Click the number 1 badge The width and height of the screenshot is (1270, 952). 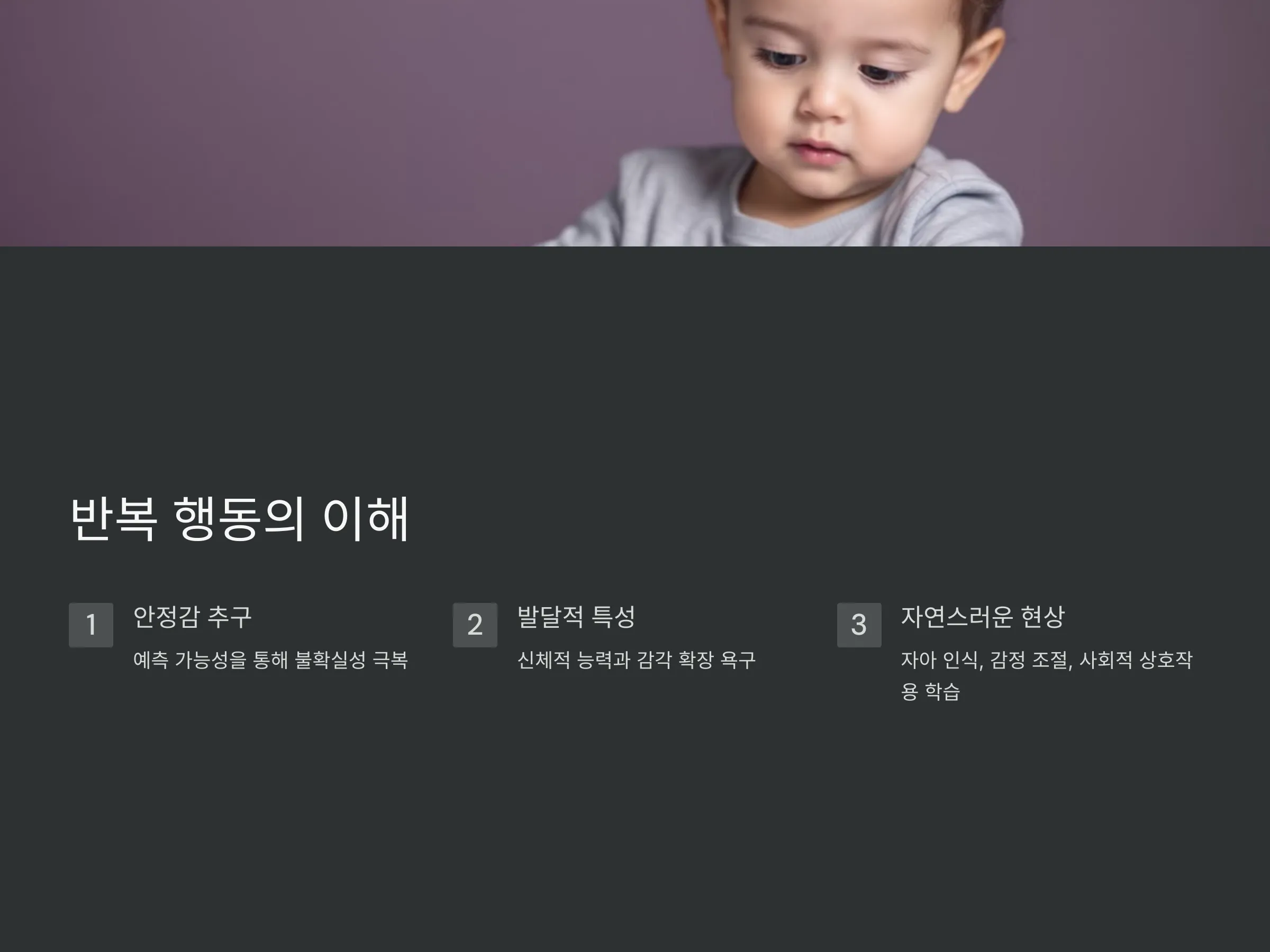coord(90,625)
